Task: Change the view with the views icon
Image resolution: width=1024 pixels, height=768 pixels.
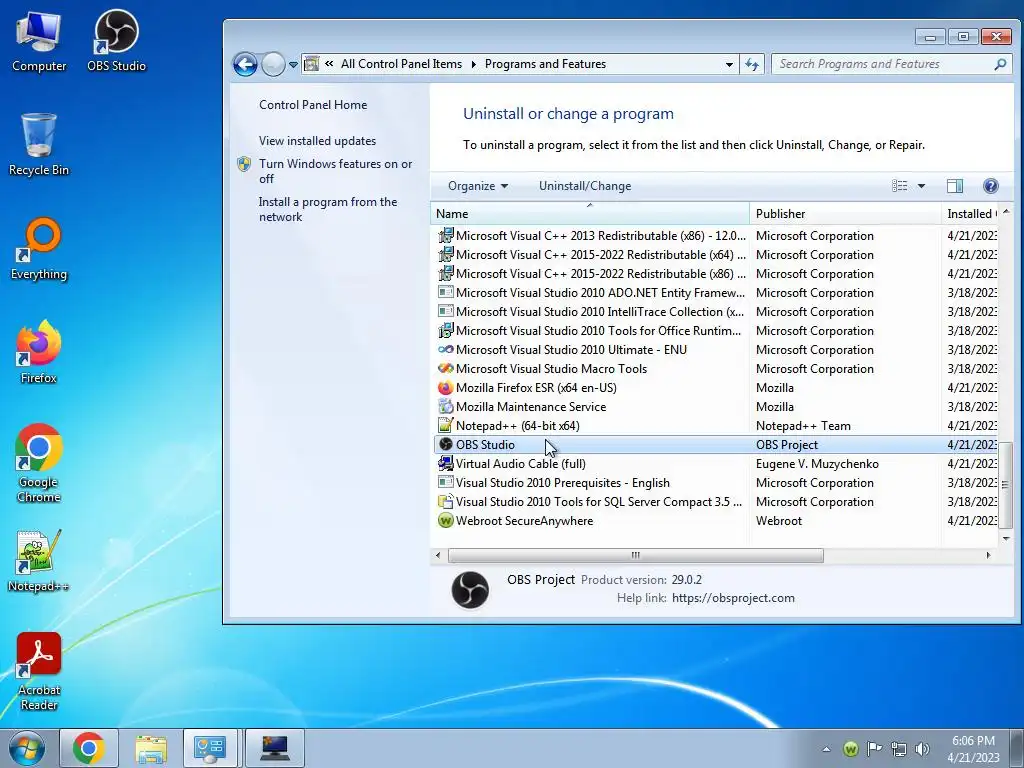Action: click(x=899, y=186)
